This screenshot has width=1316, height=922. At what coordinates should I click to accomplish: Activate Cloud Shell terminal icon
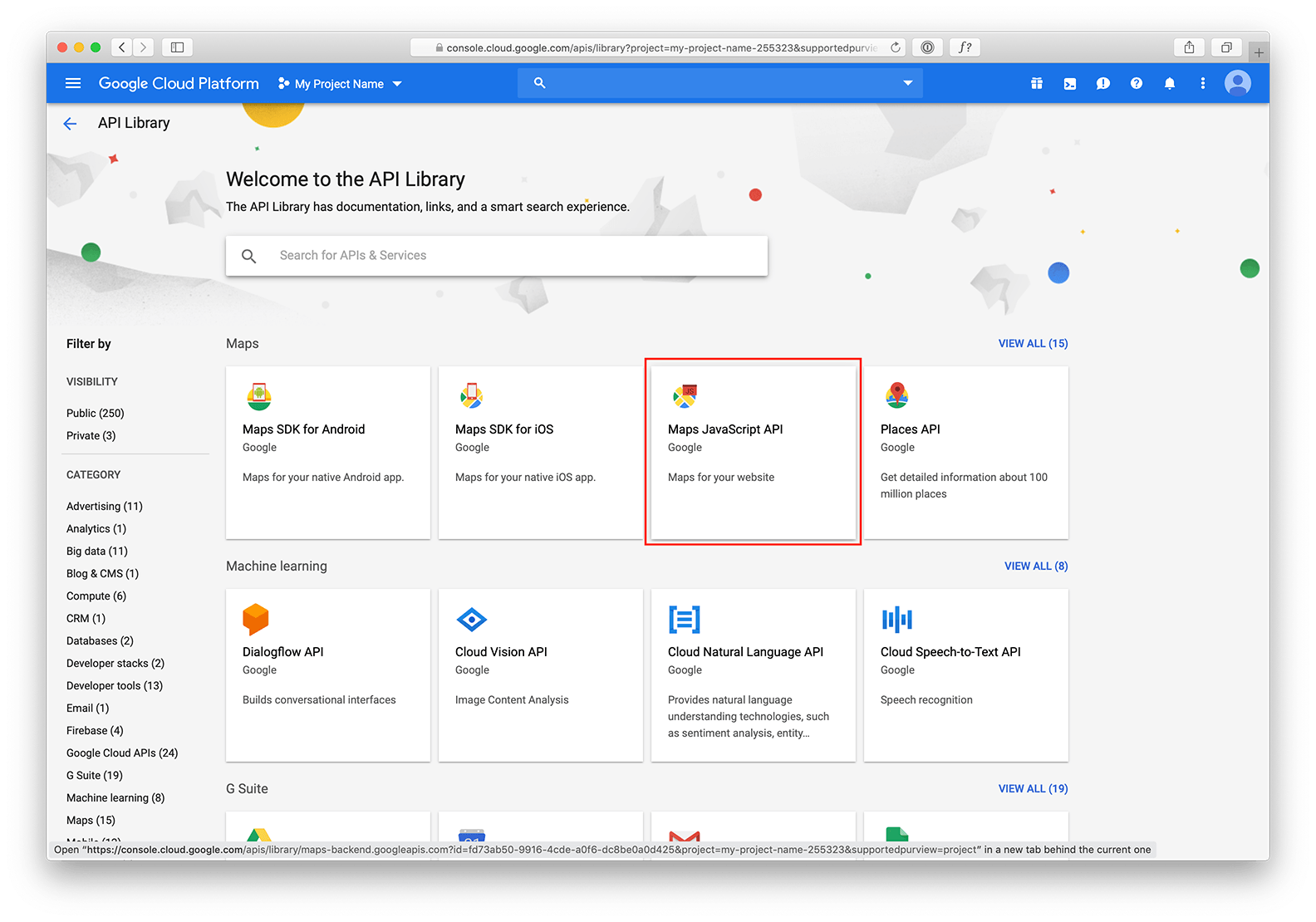click(1070, 83)
